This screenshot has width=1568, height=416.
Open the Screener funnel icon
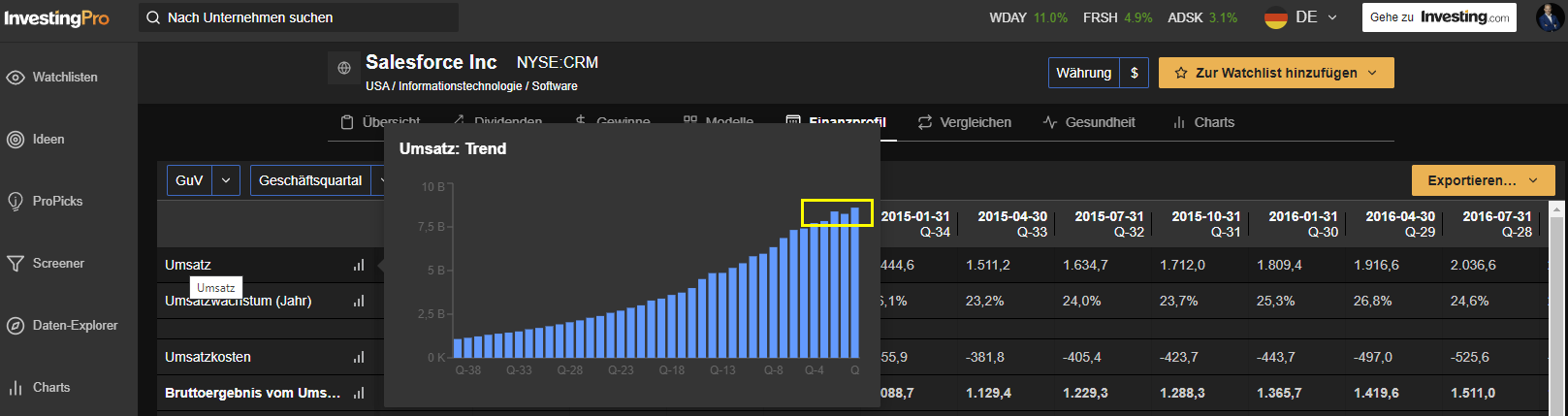(x=16, y=264)
